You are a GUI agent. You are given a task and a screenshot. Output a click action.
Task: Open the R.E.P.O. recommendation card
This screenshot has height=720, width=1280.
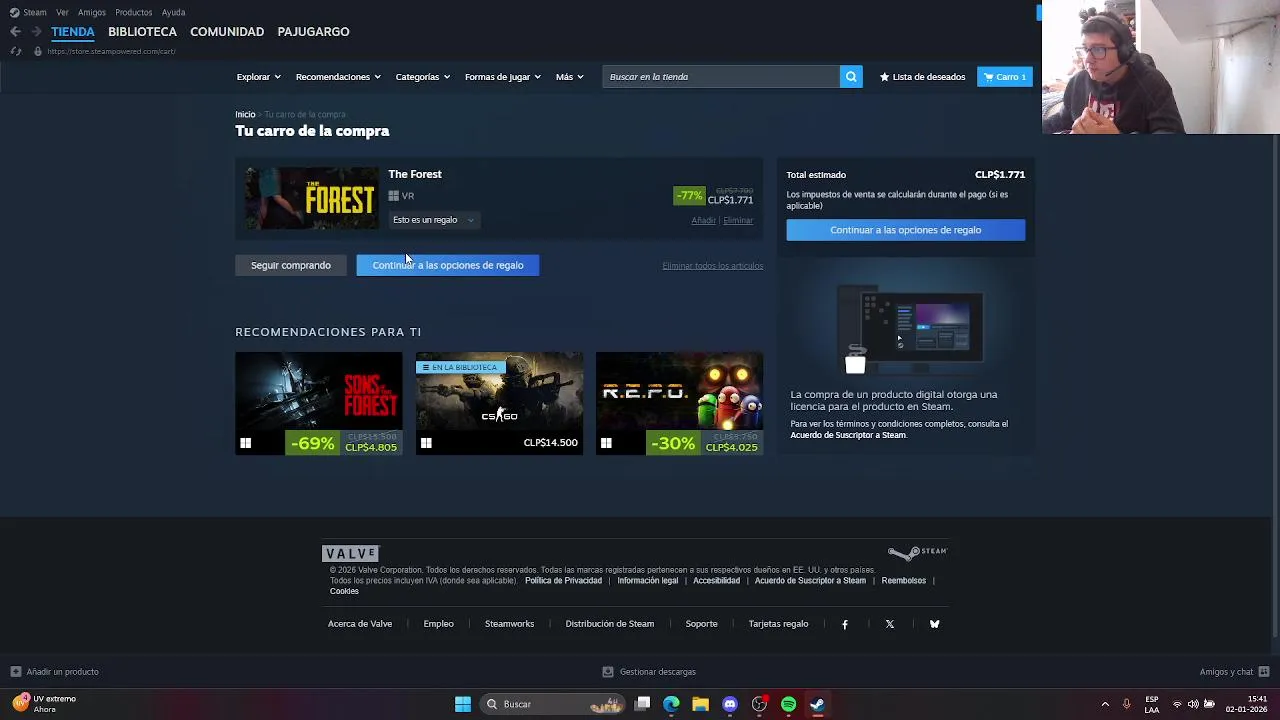[679, 403]
